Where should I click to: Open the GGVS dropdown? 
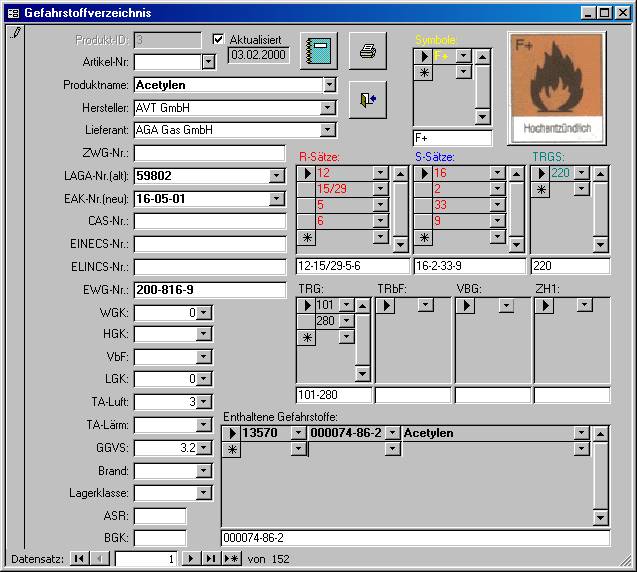pos(204,448)
